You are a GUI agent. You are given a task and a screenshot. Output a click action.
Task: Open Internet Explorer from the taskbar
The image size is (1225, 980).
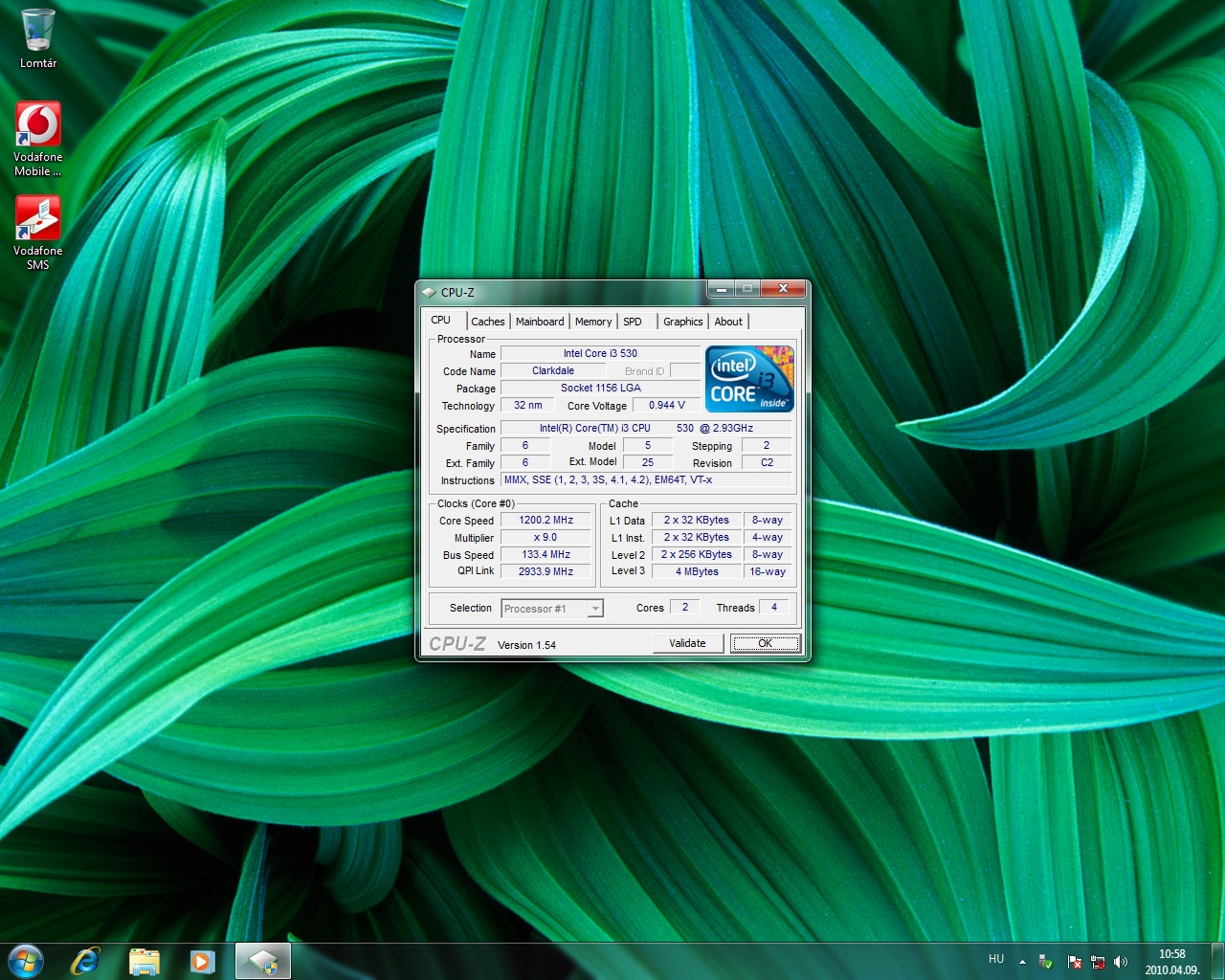click(85, 961)
